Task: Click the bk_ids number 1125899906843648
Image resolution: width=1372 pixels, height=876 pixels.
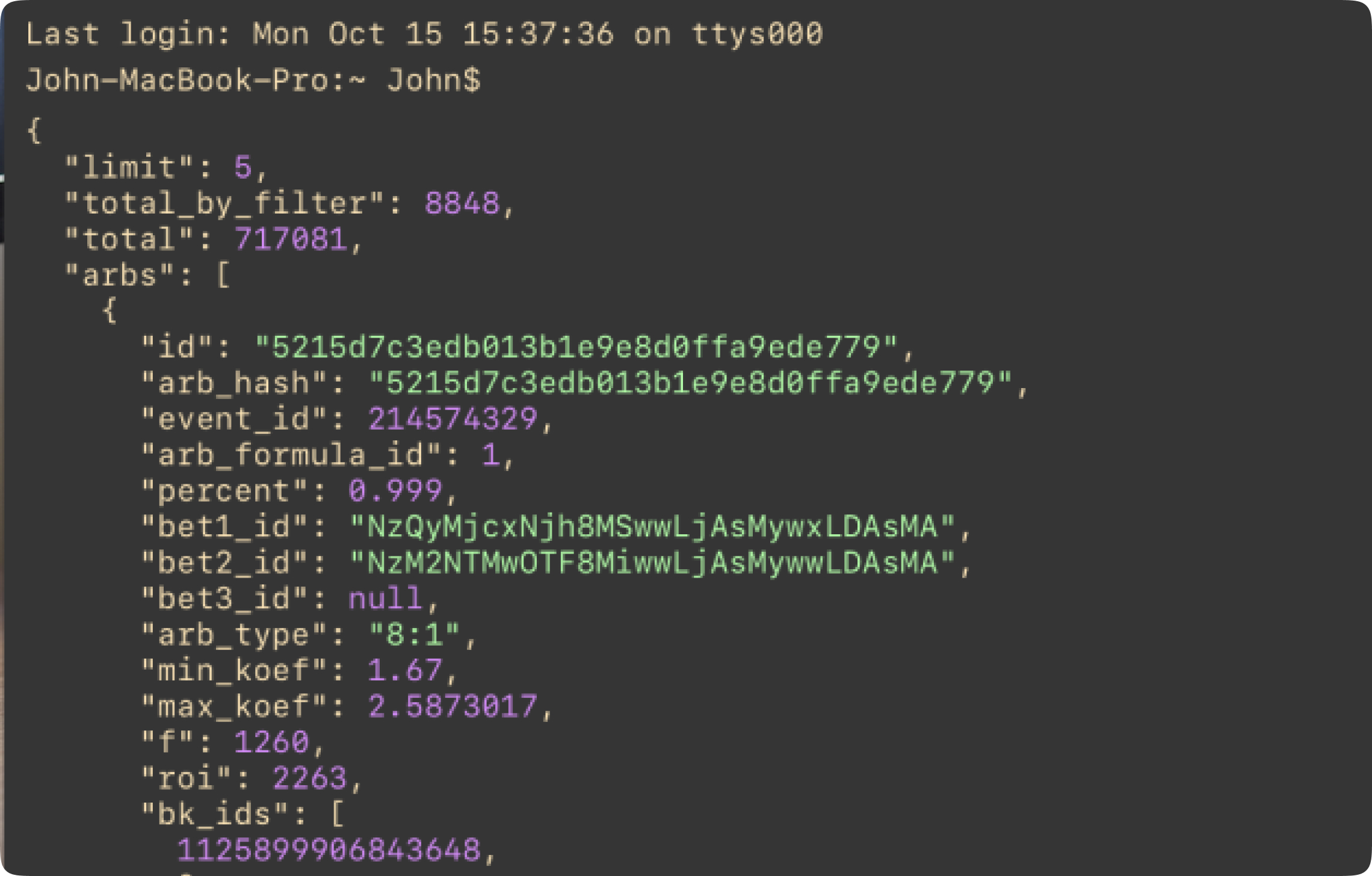Action: click(x=329, y=851)
